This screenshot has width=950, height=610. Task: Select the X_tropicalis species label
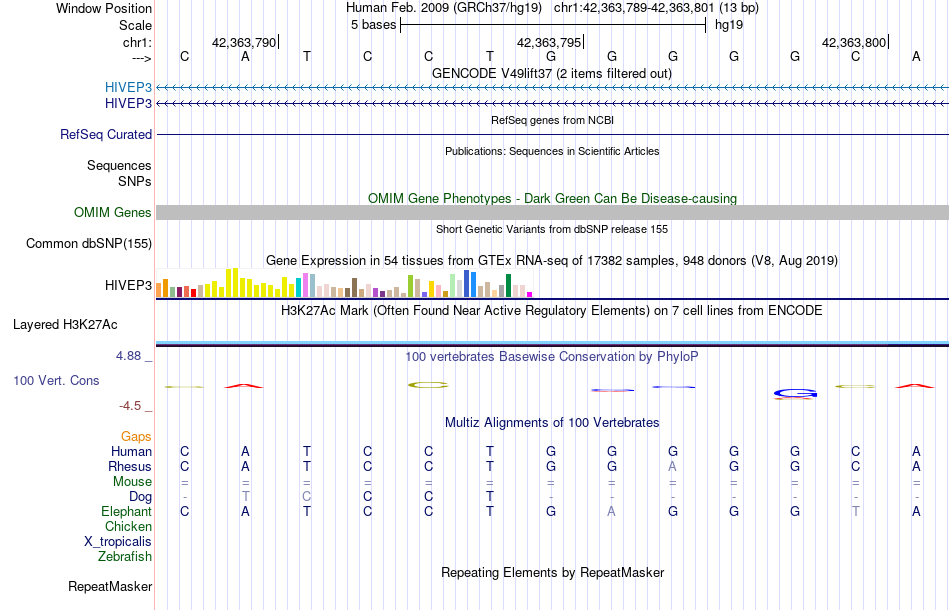click(118, 542)
